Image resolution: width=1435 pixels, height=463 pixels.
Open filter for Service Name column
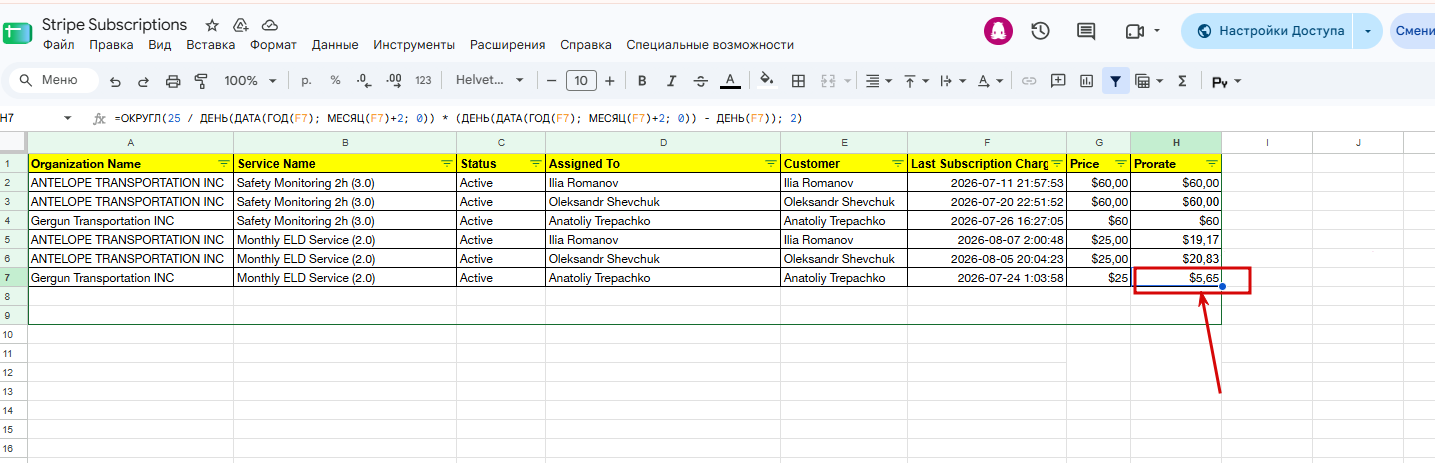pos(446,163)
